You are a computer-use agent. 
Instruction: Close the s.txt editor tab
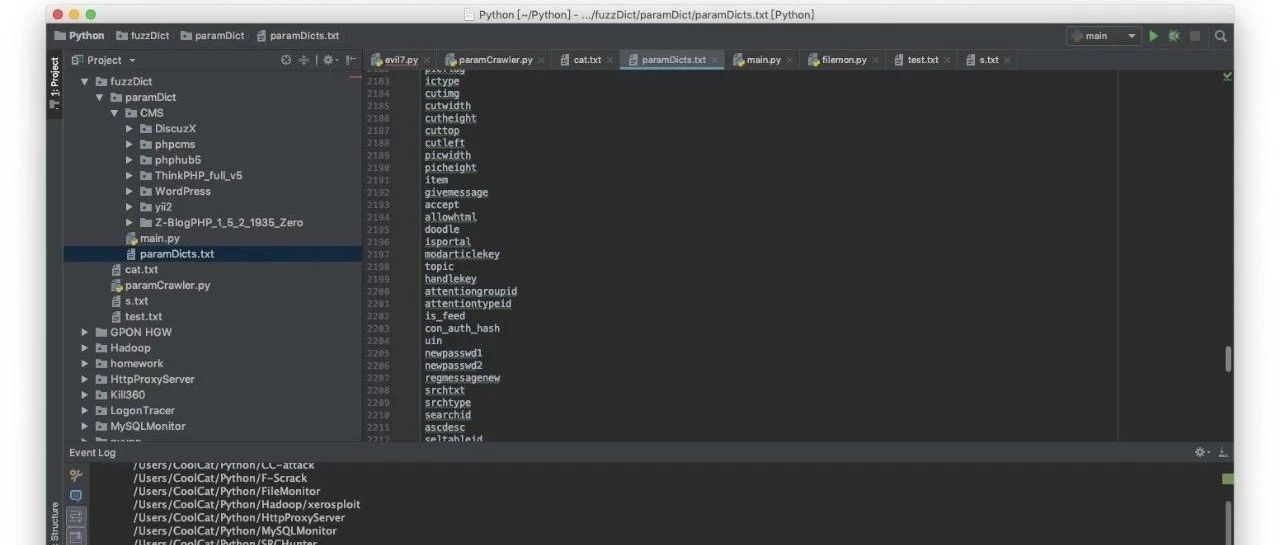click(1007, 60)
